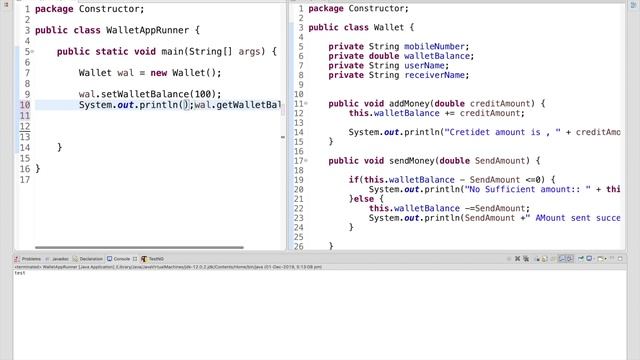Image resolution: width=640 pixels, height=360 pixels.
Task: Maximize the console panel view
Action: coord(620,259)
